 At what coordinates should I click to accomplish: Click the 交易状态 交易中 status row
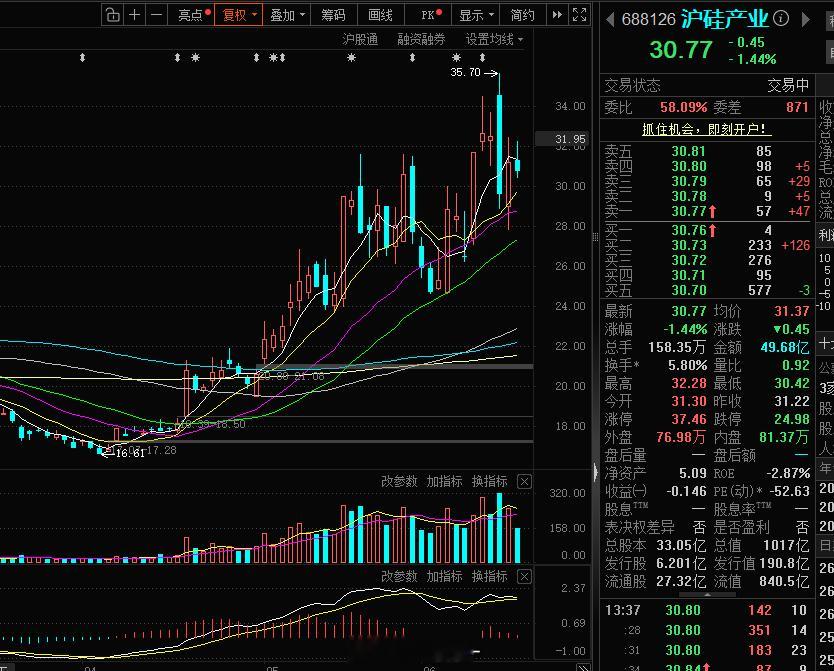pyautogui.click(x=706, y=85)
